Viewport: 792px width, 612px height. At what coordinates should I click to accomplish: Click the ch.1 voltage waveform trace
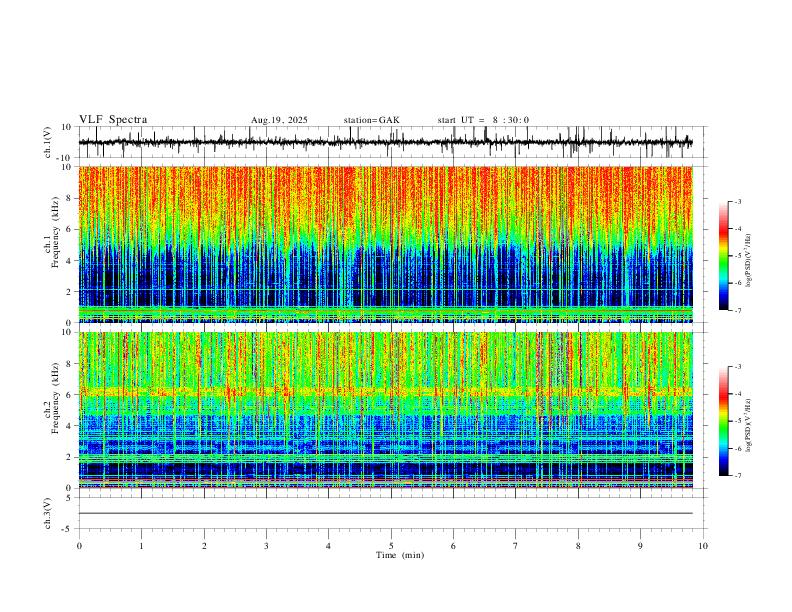(x=385, y=142)
